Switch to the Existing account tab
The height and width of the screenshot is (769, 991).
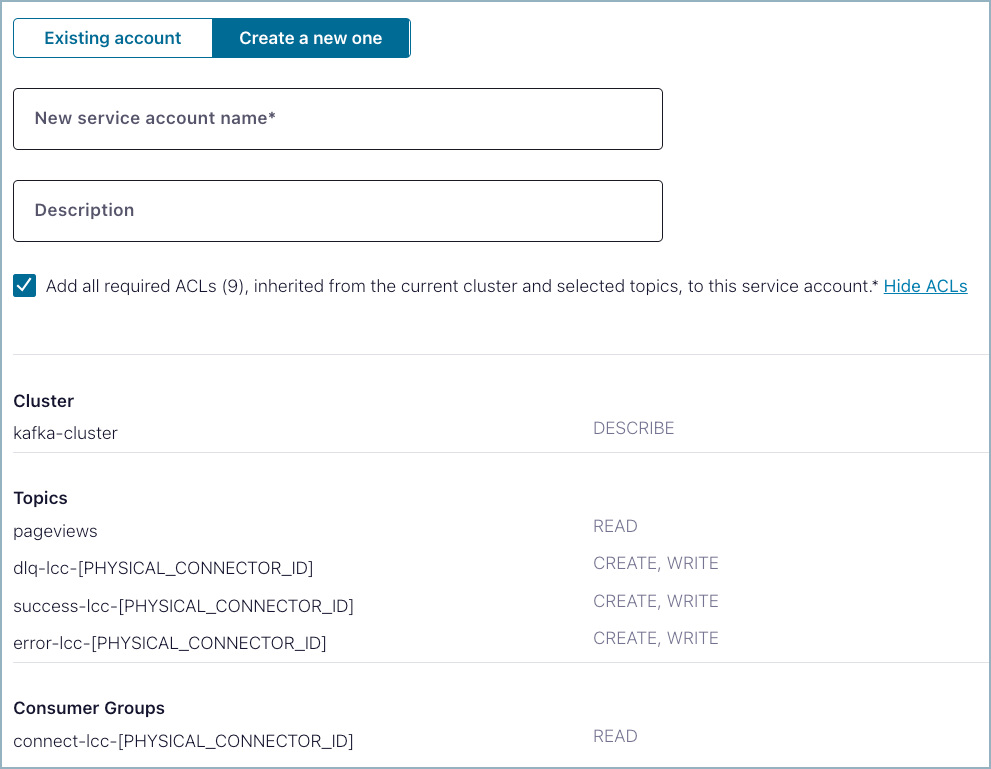point(112,37)
